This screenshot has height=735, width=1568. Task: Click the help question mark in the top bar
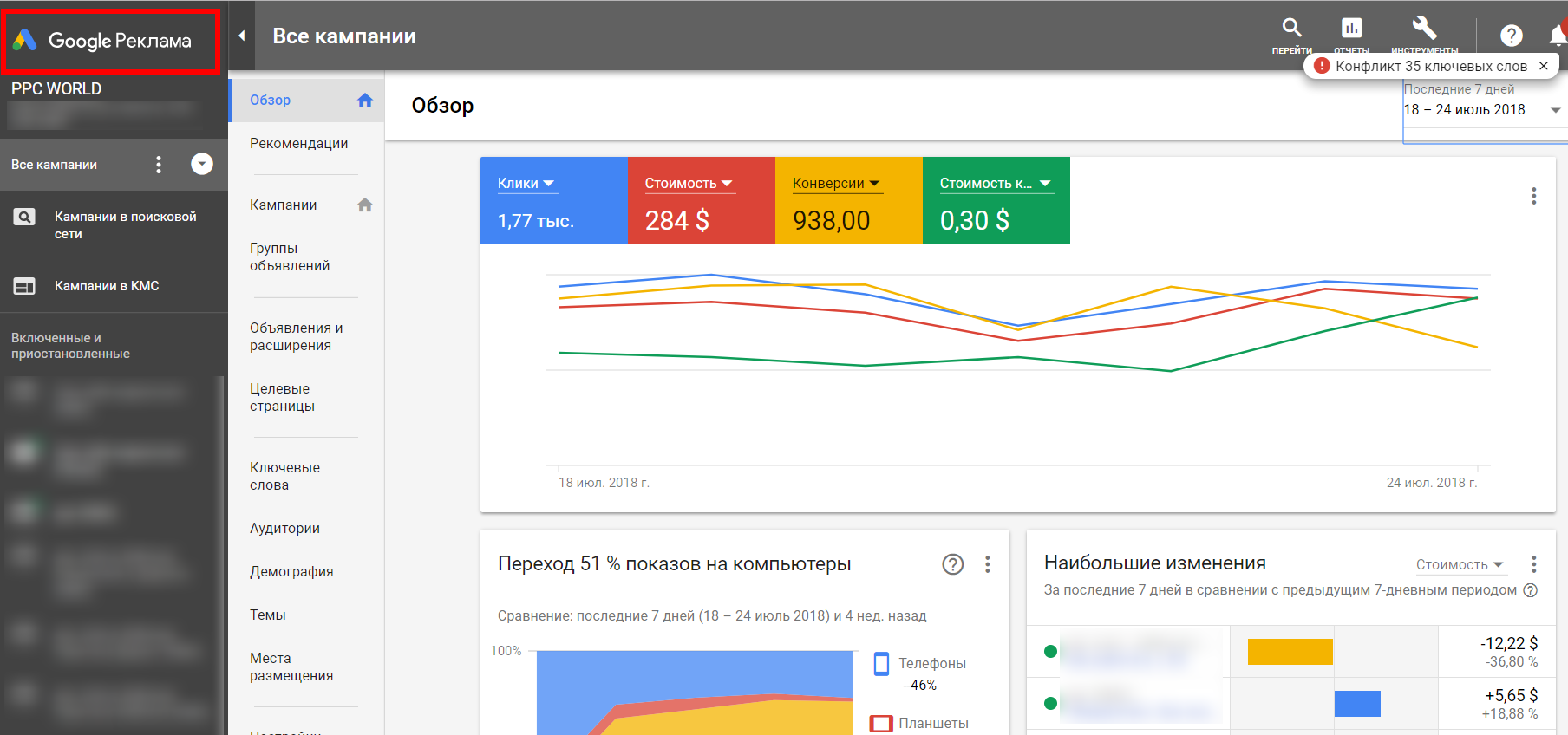tap(1511, 36)
